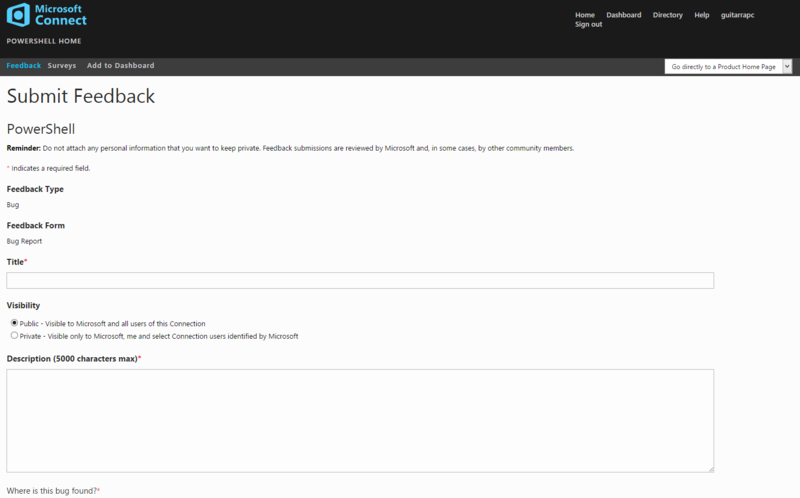The width and height of the screenshot is (800, 498).
Task: Click the guitarrapc user profile link
Action: click(x=737, y=15)
